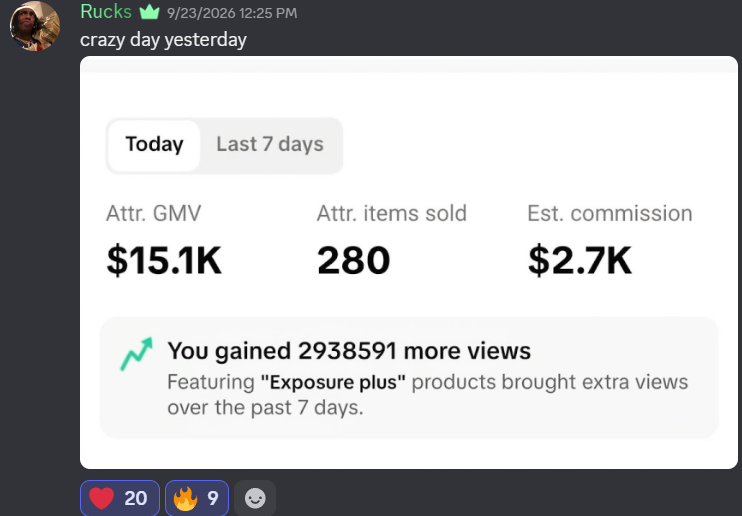Click "You gained 2938591 more views" headline

coord(349,351)
